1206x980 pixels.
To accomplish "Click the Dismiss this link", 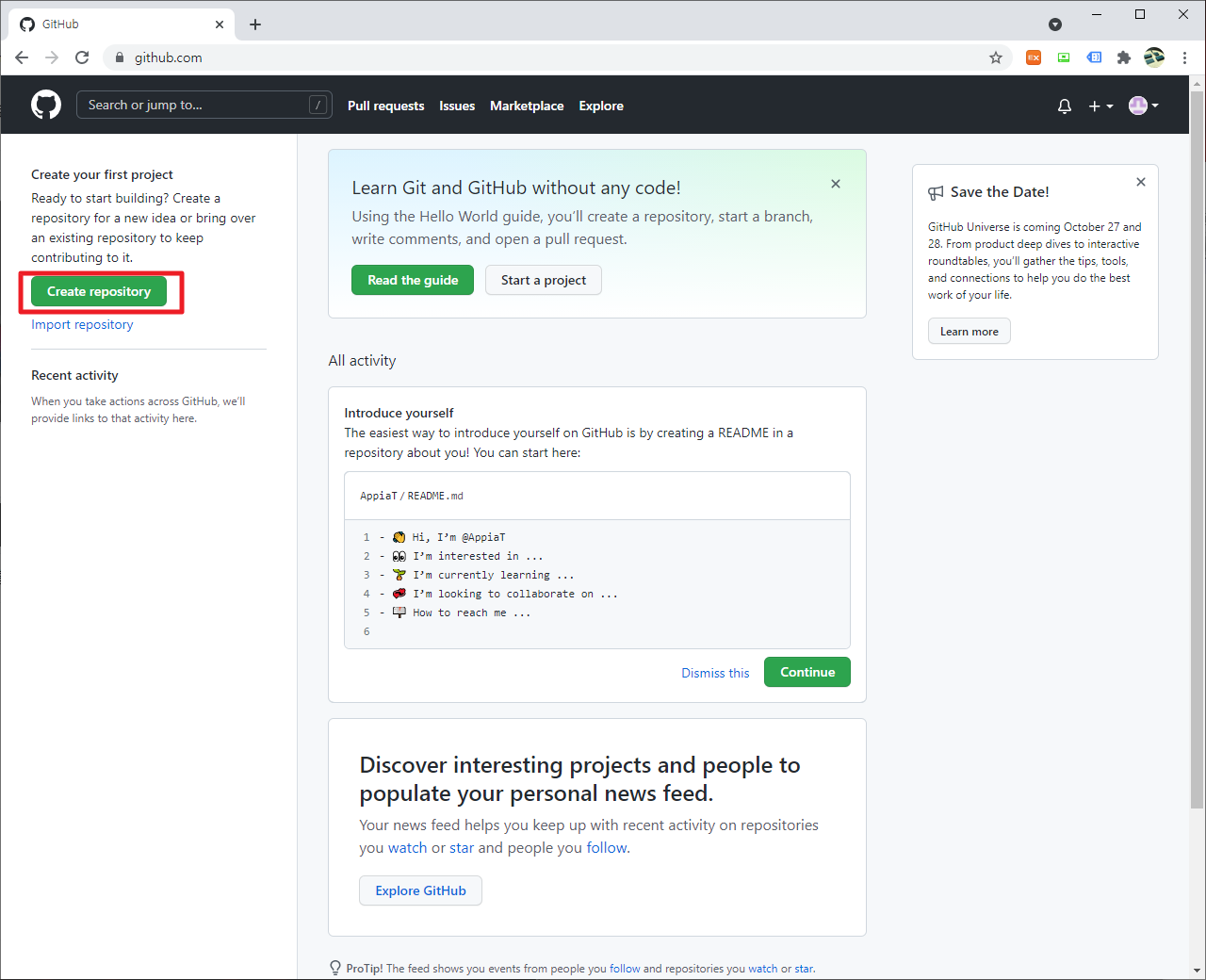I will (x=715, y=673).
